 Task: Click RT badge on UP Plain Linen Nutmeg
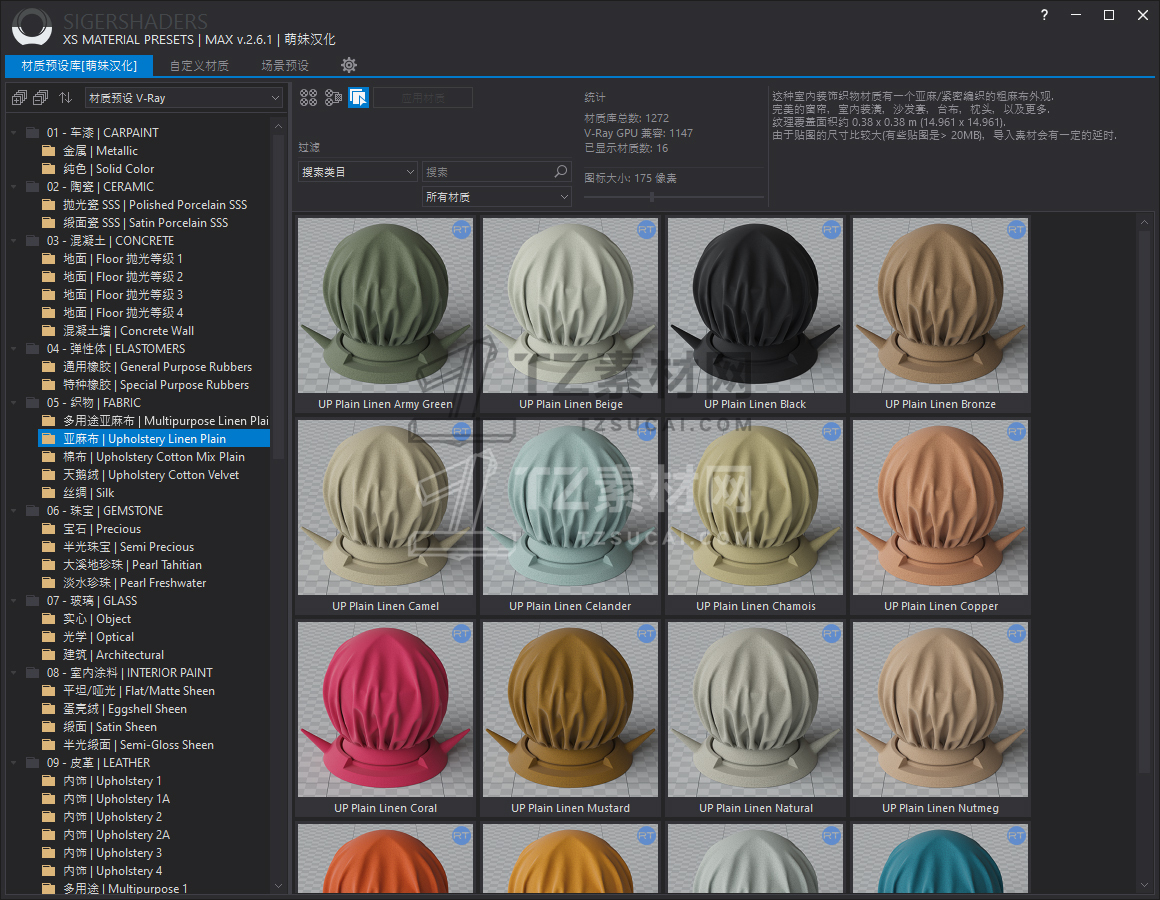[x=1016, y=634]
